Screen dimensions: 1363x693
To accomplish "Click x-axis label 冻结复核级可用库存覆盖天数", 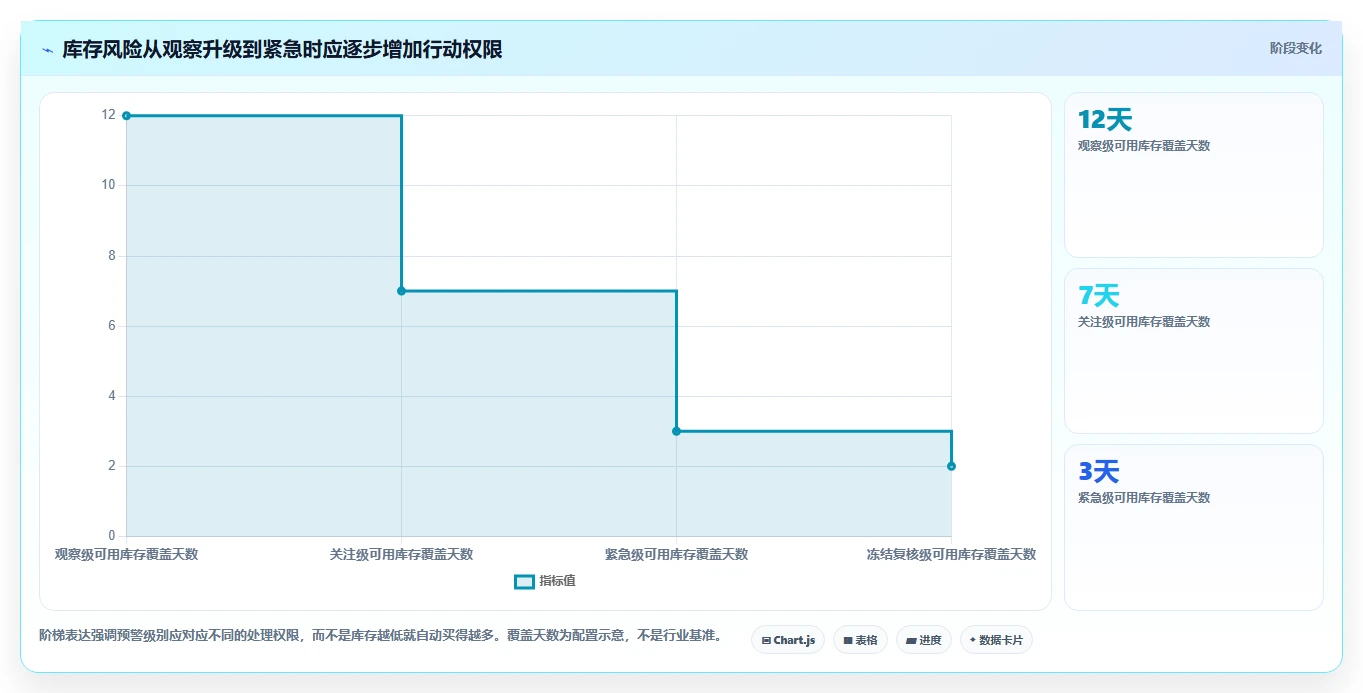I will click(x=951, y=554).
